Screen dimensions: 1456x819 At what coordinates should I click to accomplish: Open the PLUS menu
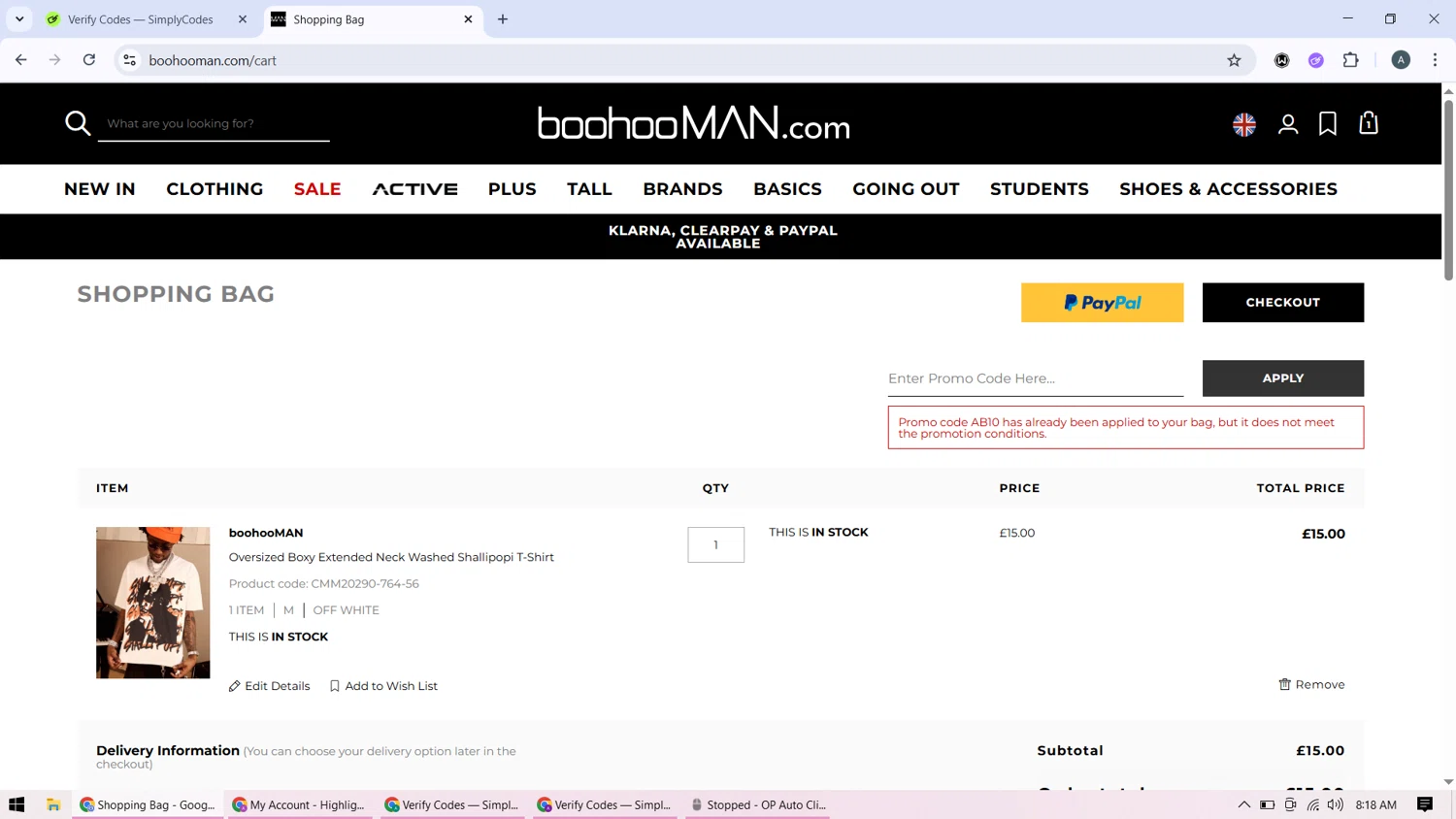pos(513,189)
